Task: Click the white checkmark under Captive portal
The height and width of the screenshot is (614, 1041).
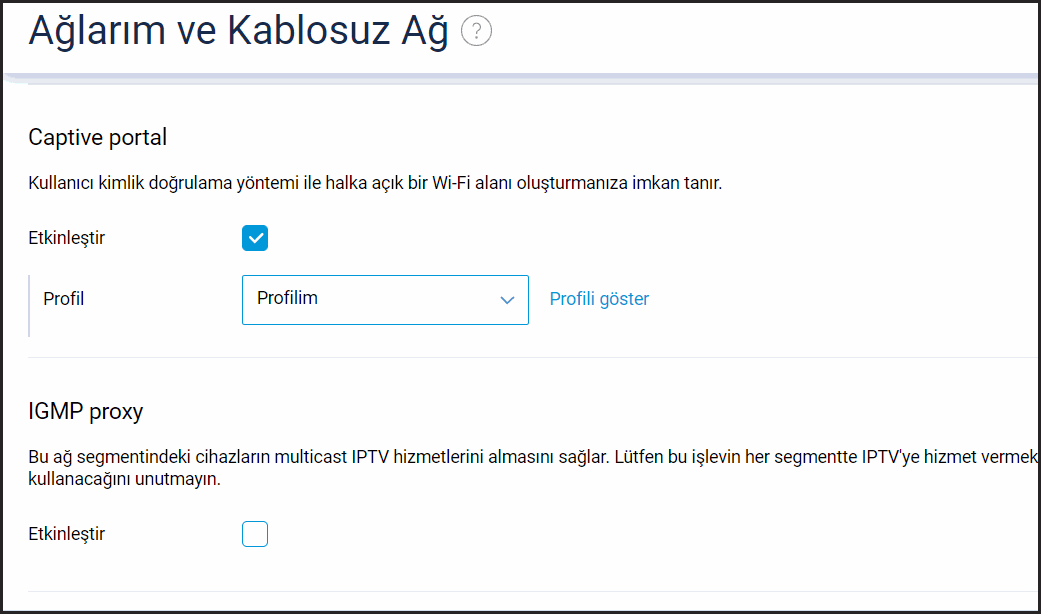Action: click(255, 238)
